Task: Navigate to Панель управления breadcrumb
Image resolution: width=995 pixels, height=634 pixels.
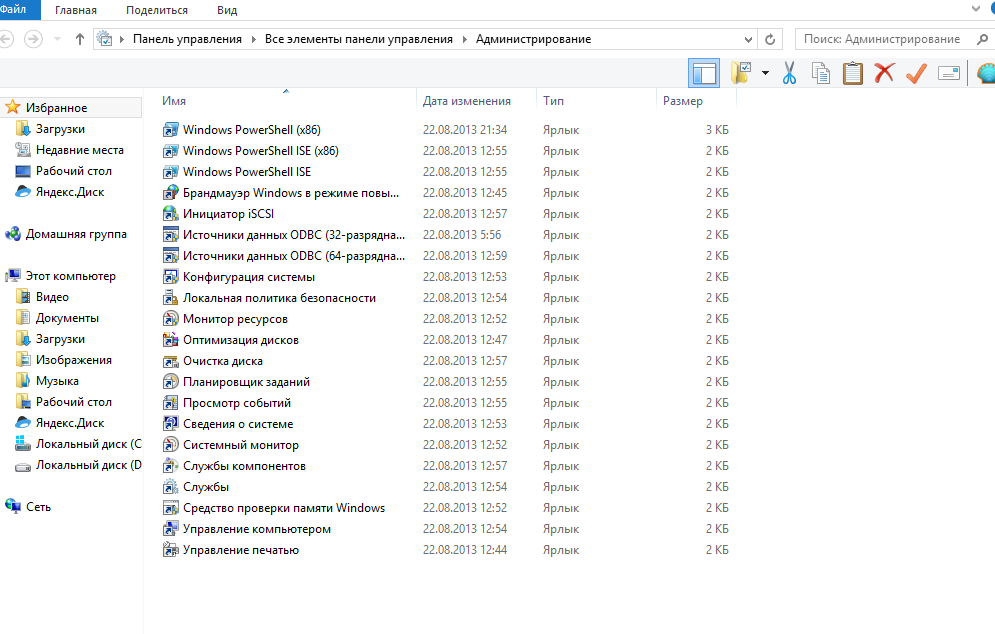Action: point(187,39)
